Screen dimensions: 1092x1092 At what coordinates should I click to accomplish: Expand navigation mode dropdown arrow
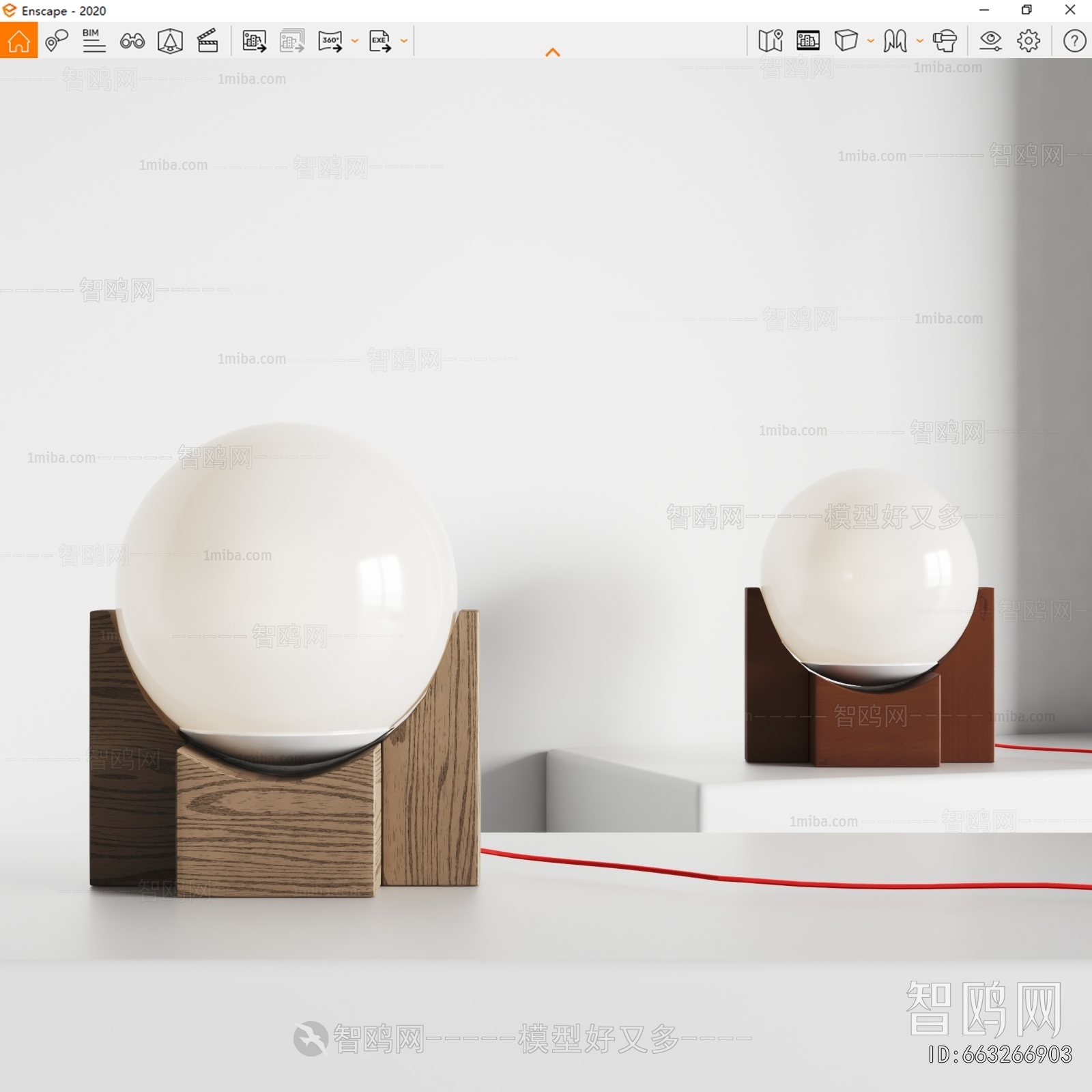[x=920, y=41]
